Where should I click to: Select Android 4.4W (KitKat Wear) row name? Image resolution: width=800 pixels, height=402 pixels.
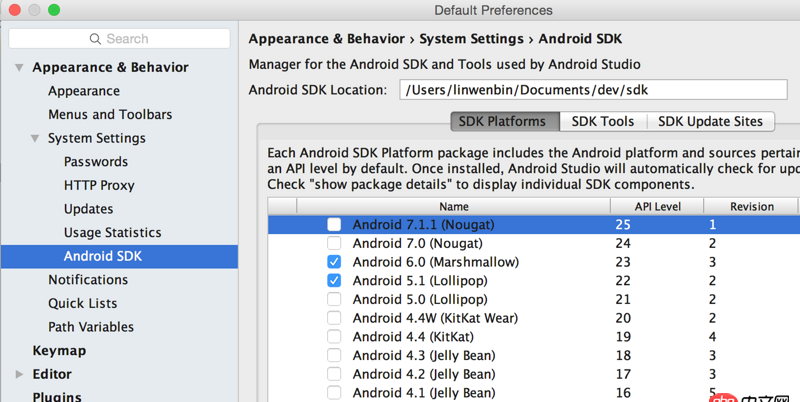(x=435, y=318)
